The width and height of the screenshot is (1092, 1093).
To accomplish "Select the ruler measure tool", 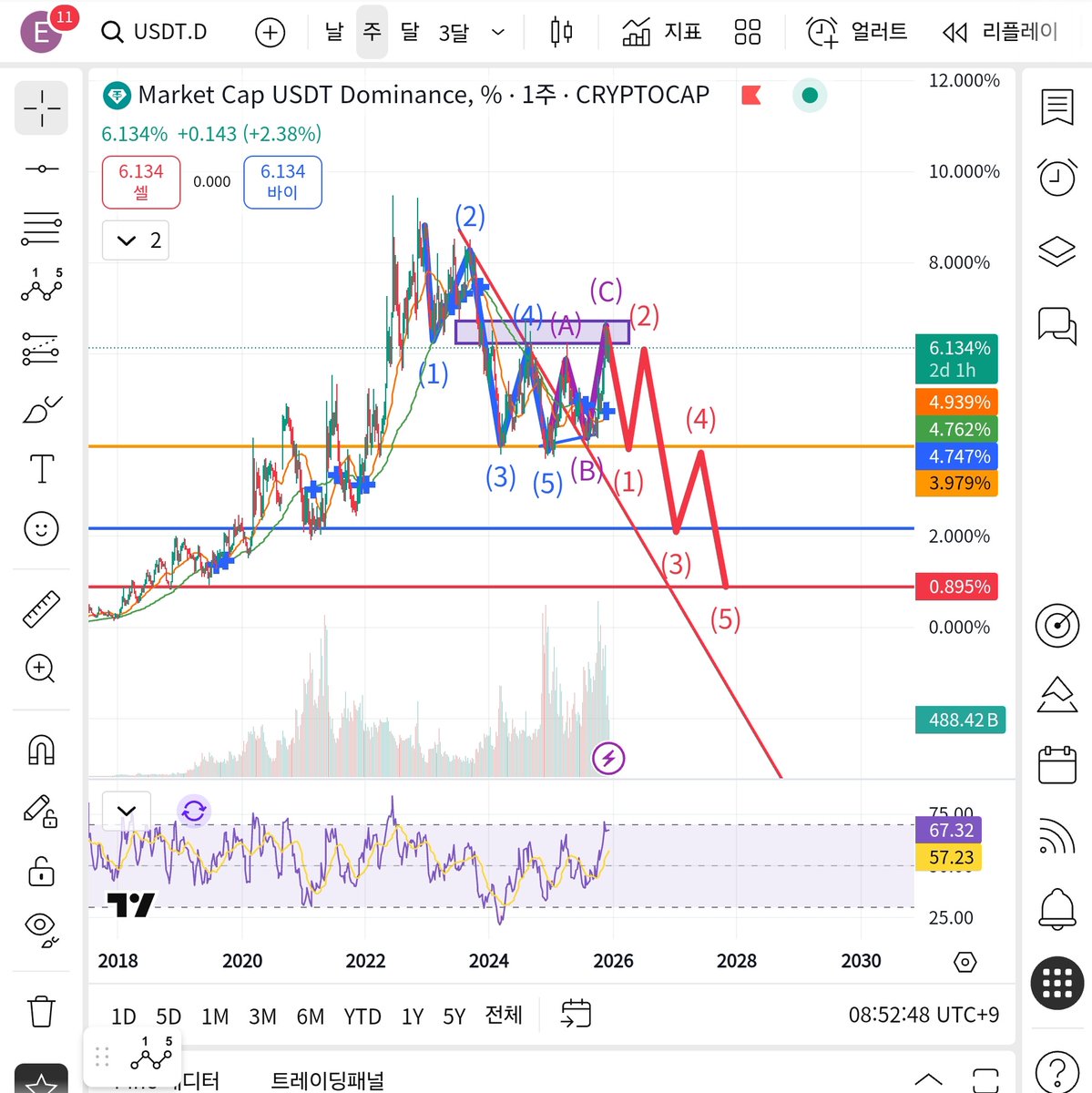I will tap(42, 608).
